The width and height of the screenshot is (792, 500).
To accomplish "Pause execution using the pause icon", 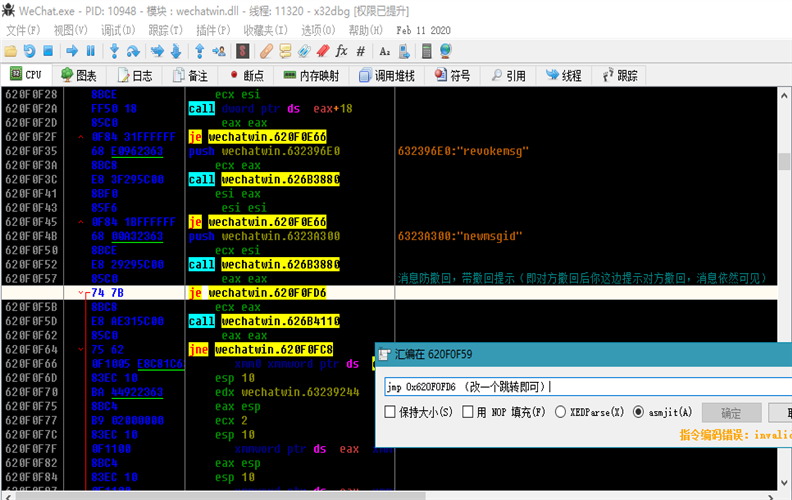I will click(91, 50).
